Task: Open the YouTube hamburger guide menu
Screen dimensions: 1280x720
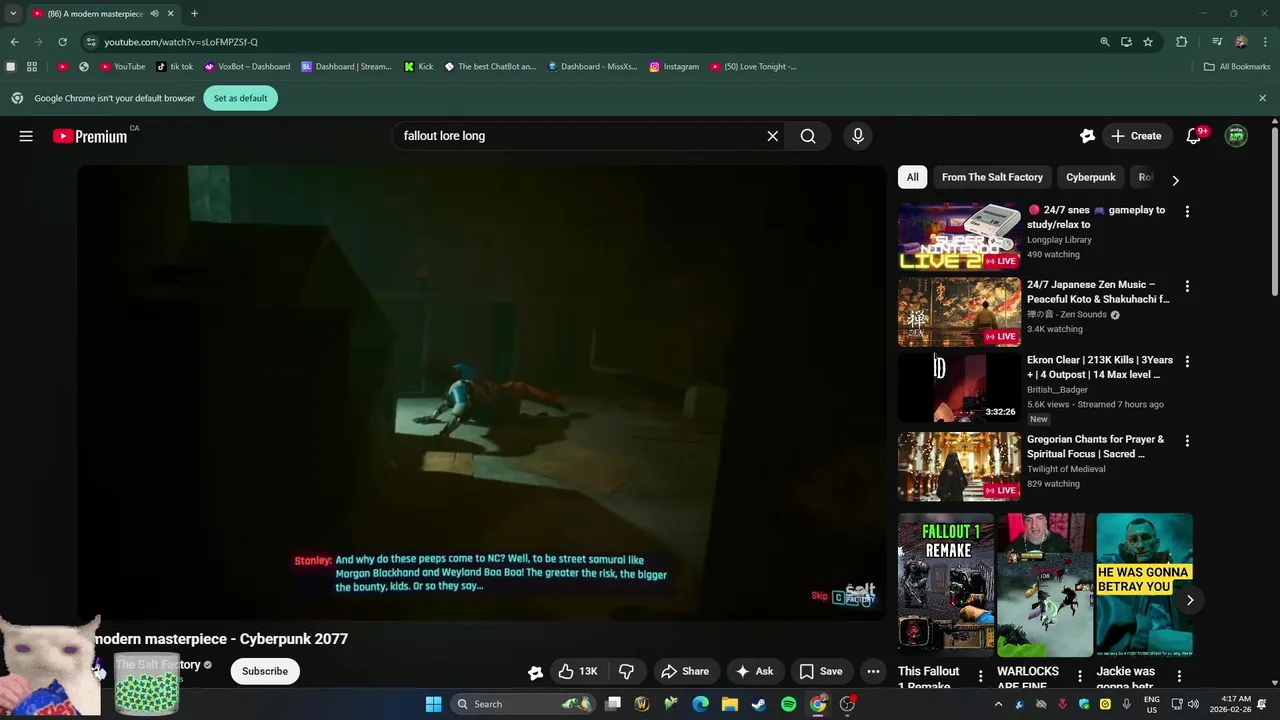Action: point(26,136)
